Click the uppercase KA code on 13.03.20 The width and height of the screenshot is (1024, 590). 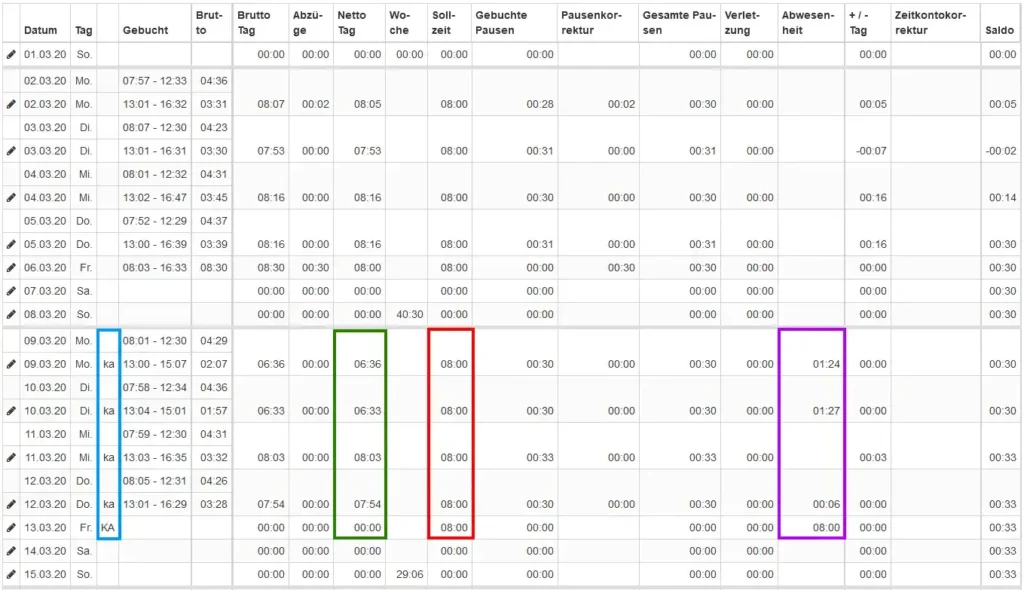click(x=109, y=528)
